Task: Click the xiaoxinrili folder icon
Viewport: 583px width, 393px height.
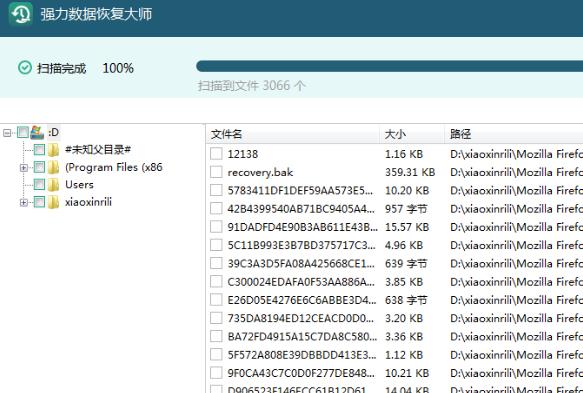Action: click(x=54, y=202)
